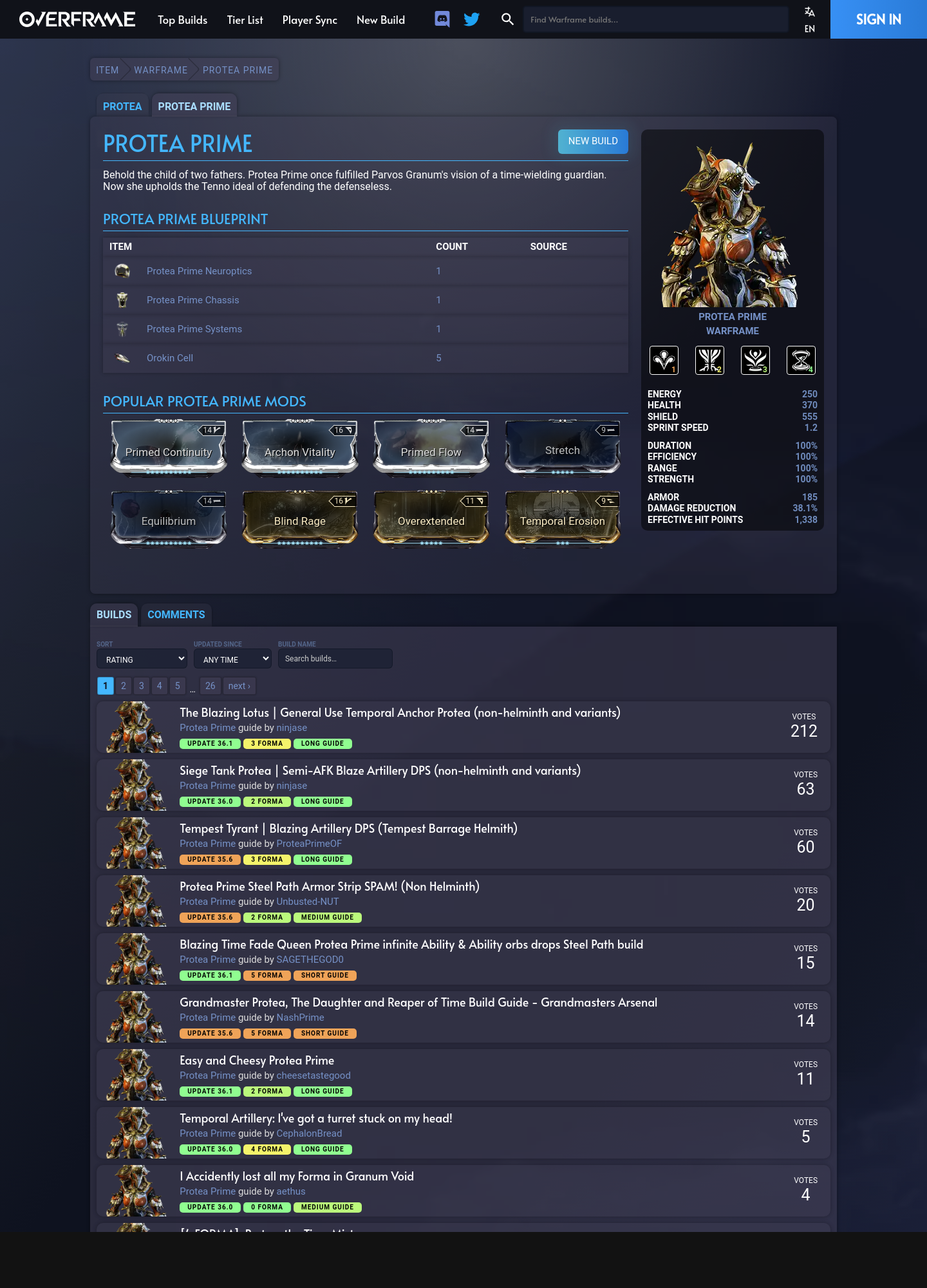
Task: Go to builds page 26
Action: point(211,686)
